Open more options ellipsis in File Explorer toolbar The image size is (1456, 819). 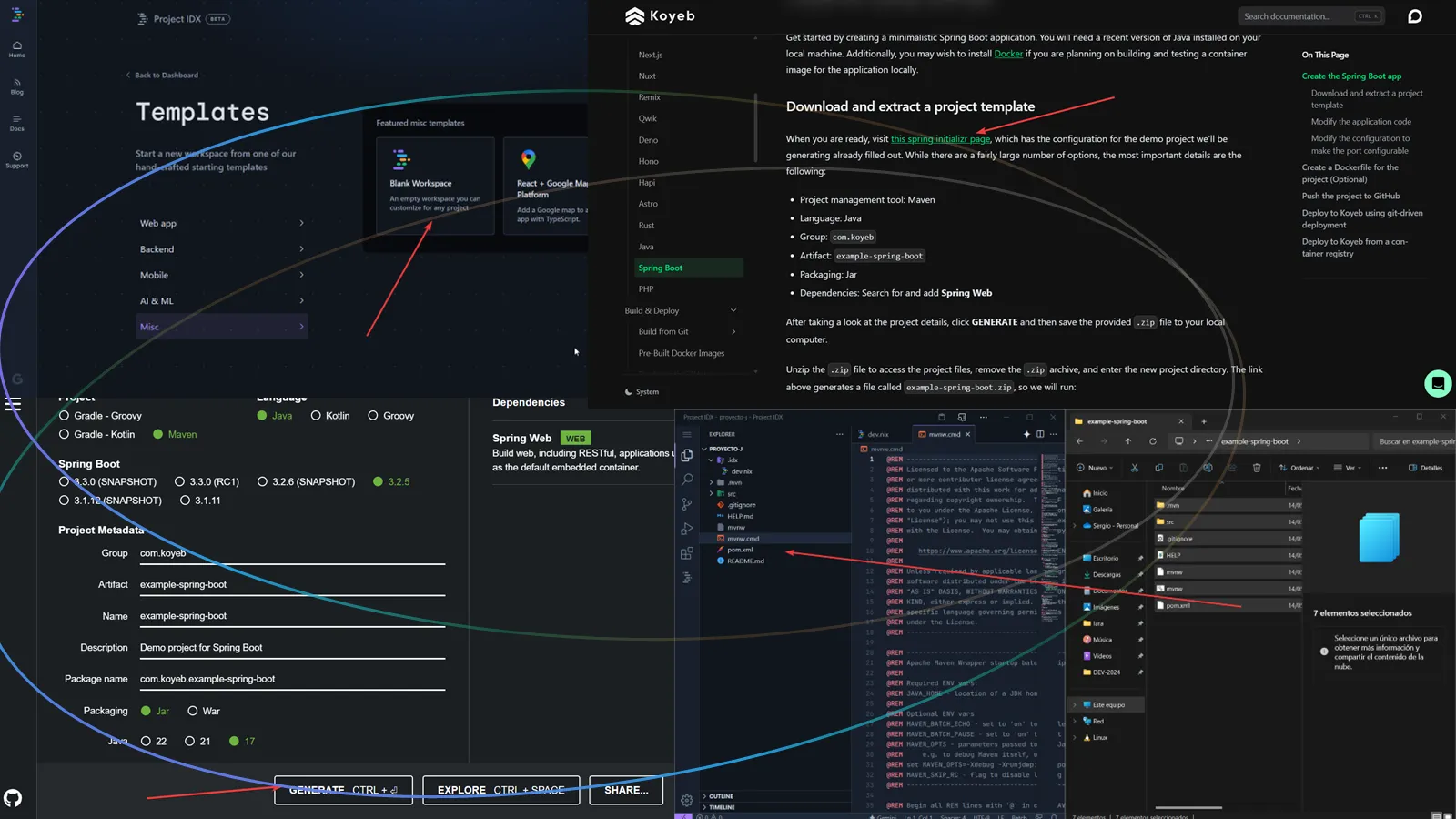coord(1382,468)
